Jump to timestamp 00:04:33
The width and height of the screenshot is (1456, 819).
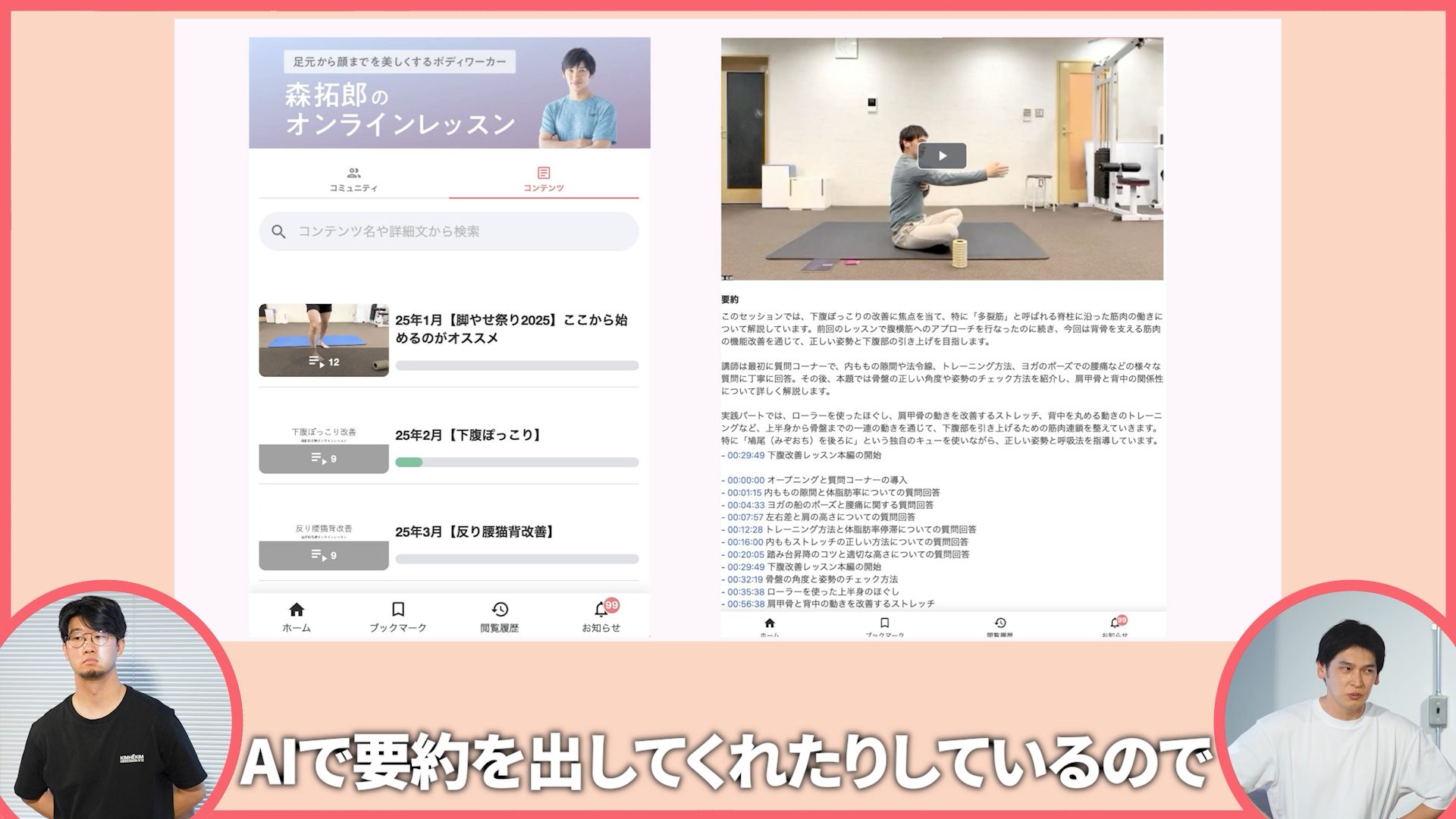(745, 505)
